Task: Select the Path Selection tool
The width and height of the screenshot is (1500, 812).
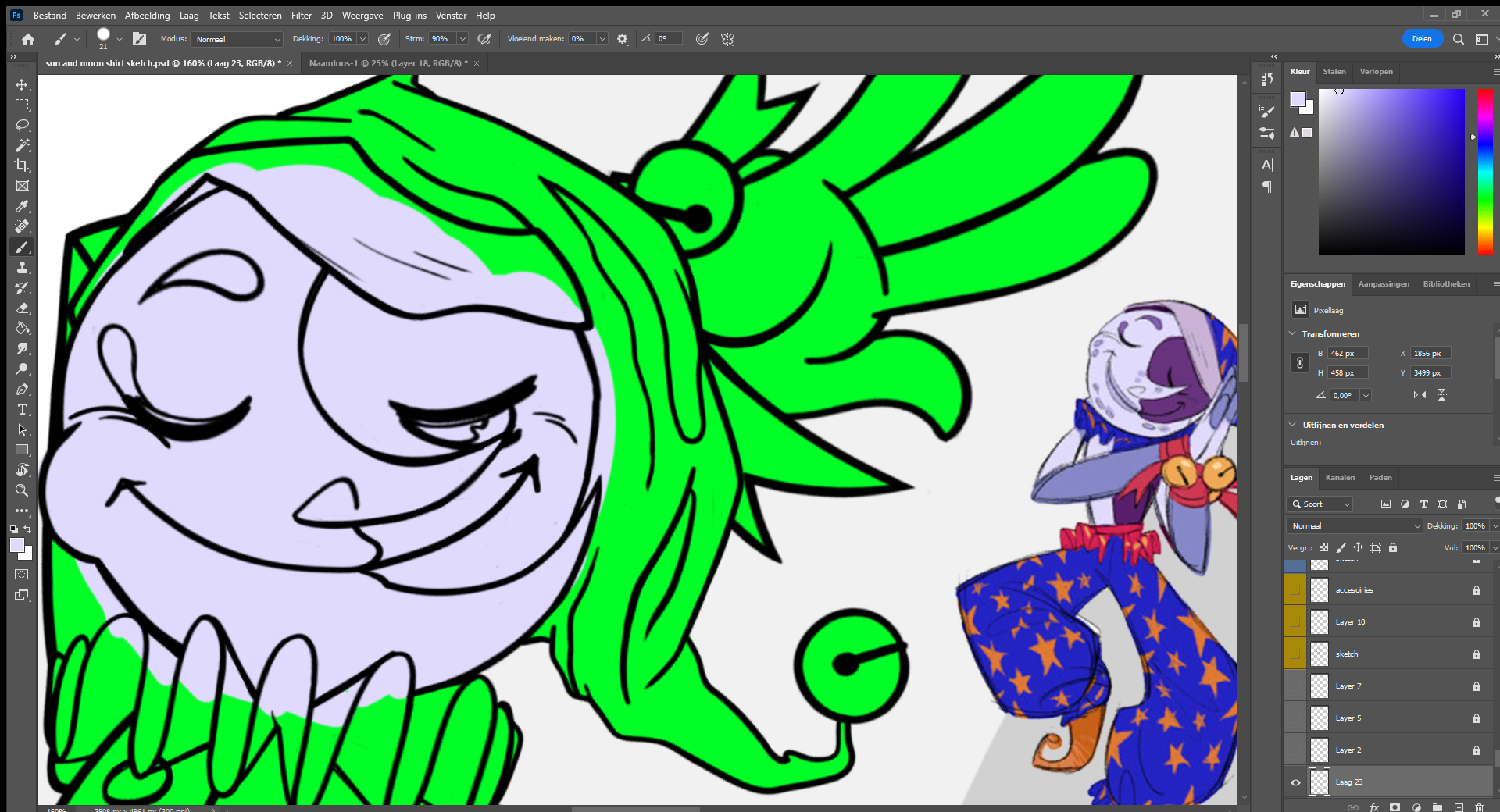Action: click(x=22, y=429)
